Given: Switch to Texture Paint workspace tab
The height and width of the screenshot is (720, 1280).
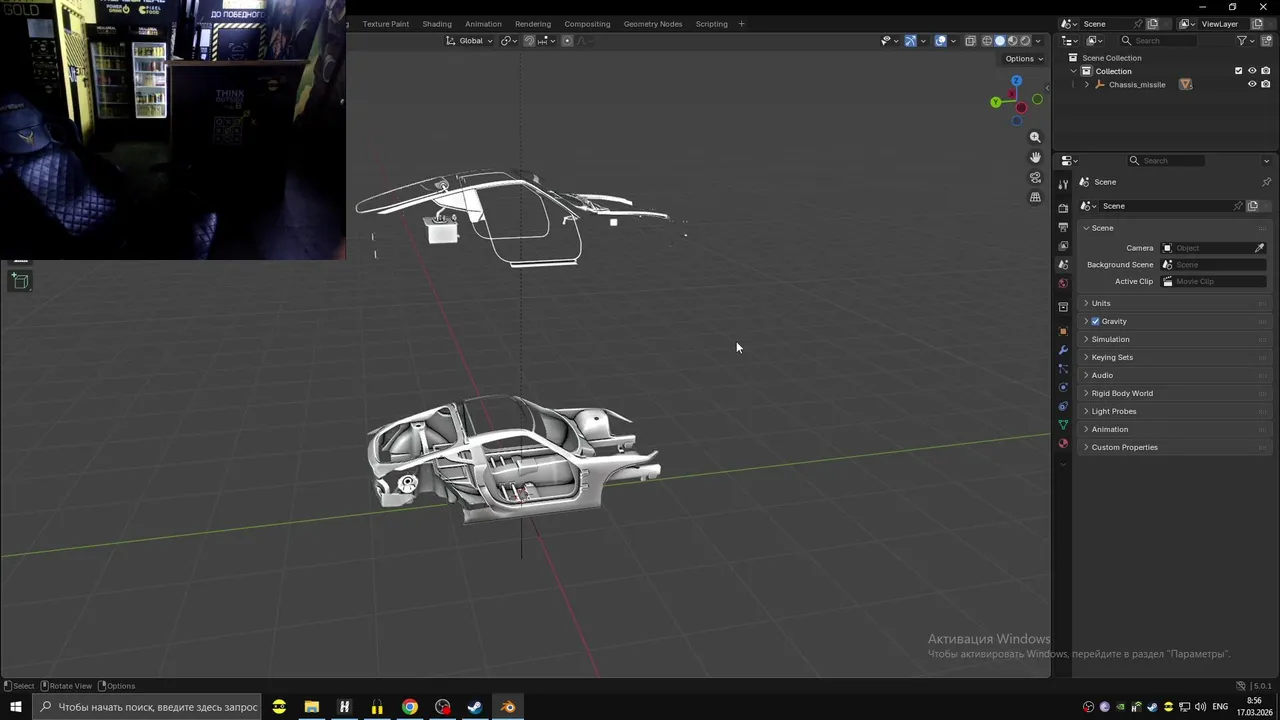Looking at the screenshot, I should (x=385, y=24).
